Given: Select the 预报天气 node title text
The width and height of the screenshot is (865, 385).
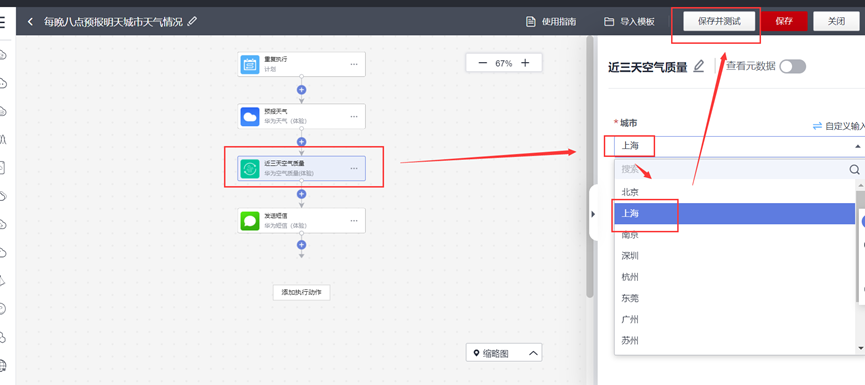Looking at the screenshot, I should coord(275,111).
